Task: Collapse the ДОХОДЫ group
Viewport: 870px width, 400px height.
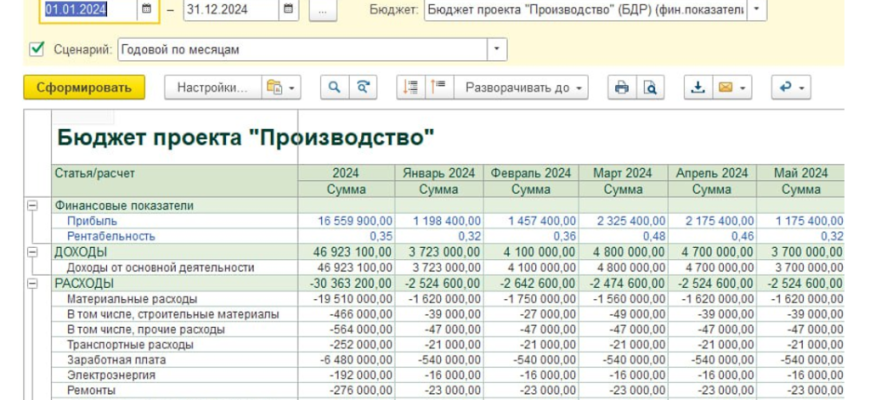Action: pyautogui.click(x=31, y=252)
